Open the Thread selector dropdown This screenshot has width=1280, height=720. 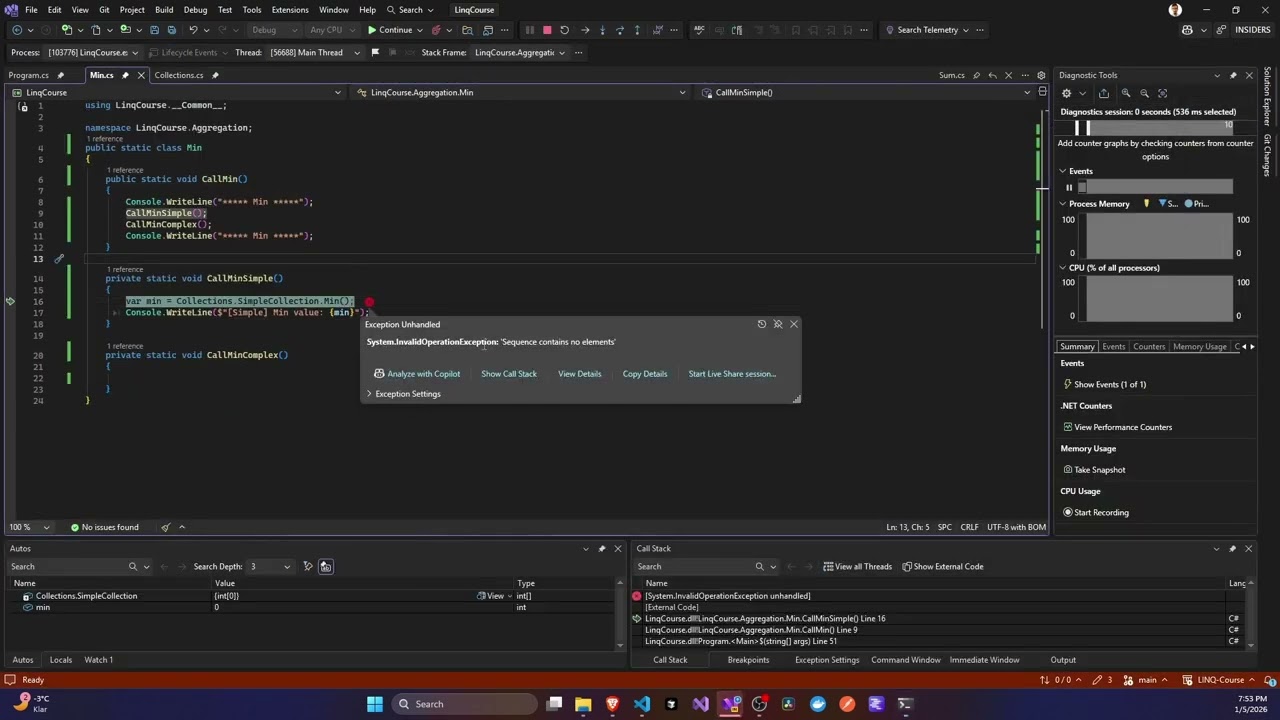315,52
